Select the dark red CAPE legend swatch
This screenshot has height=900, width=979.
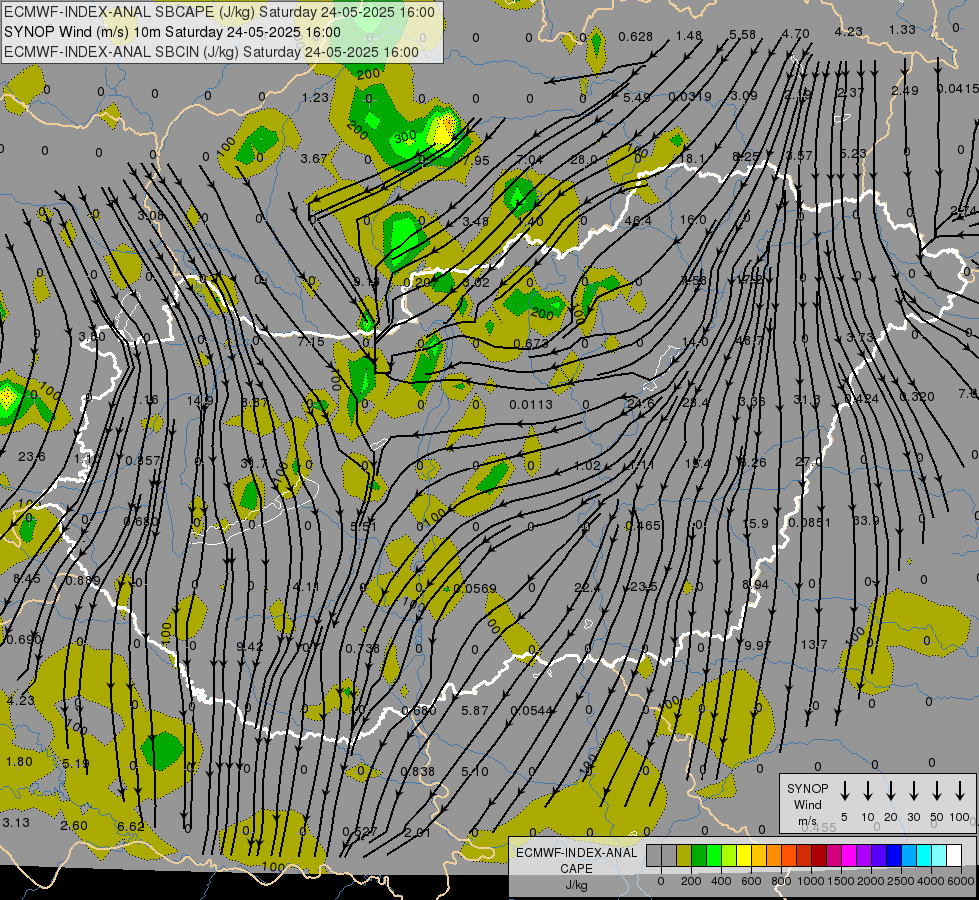point(819,856)
